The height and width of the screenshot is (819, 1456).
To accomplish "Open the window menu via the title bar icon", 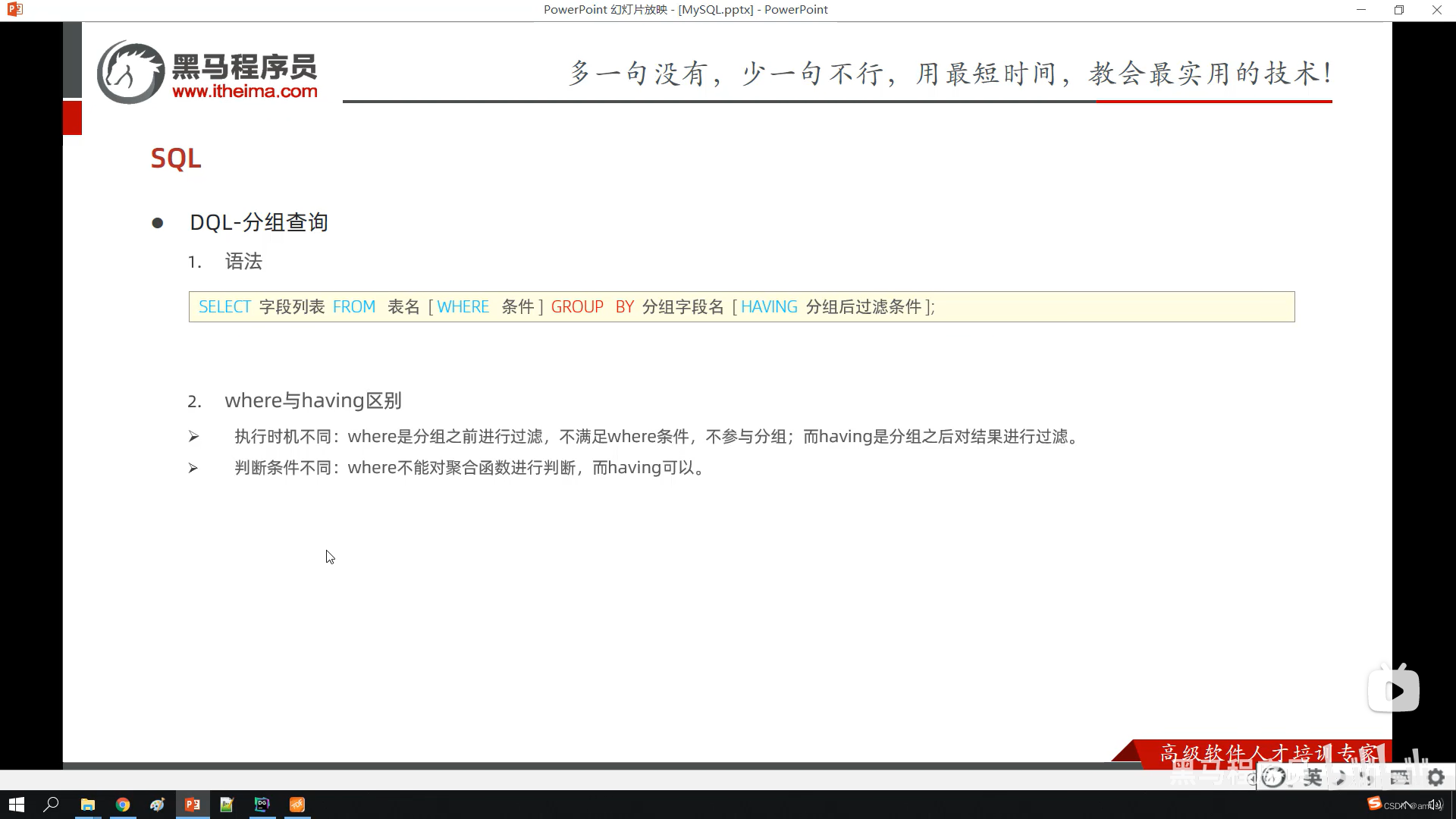I will 14,9.
